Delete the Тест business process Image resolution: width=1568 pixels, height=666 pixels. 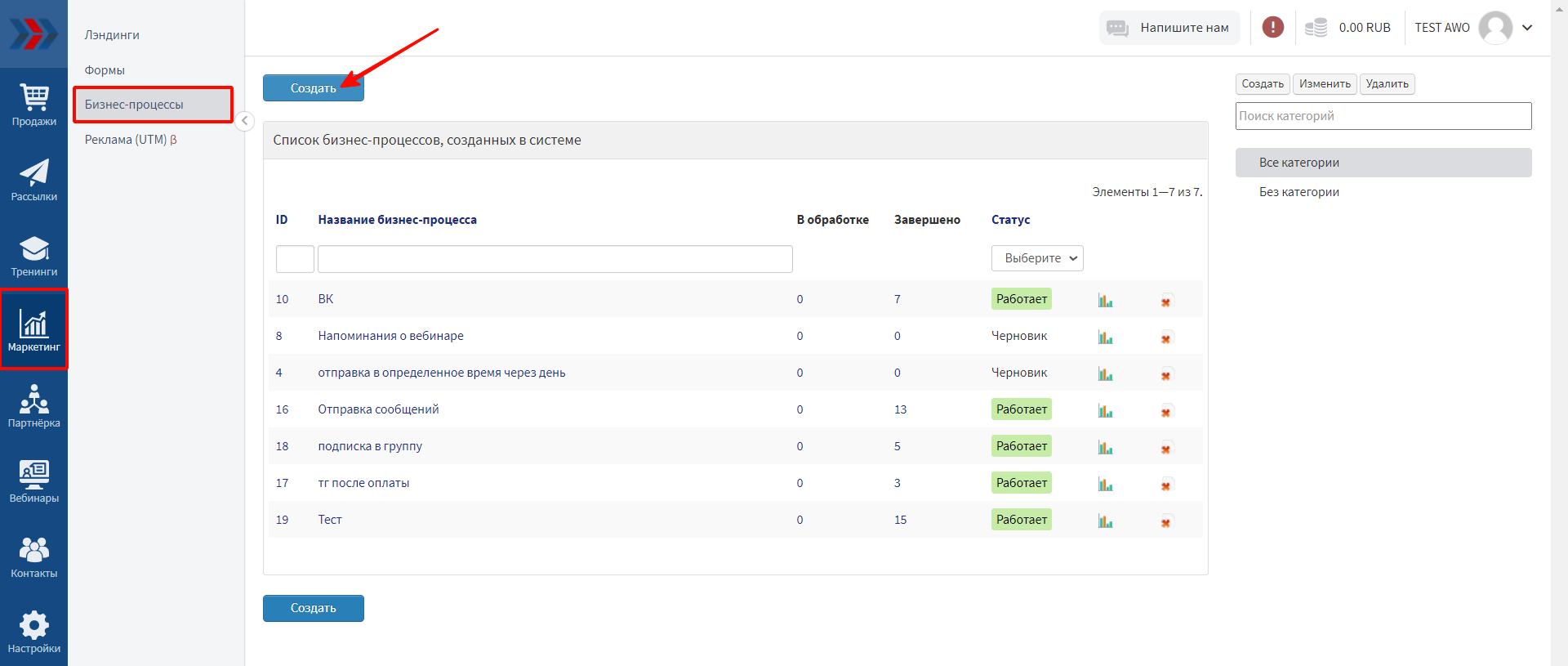1166,521
